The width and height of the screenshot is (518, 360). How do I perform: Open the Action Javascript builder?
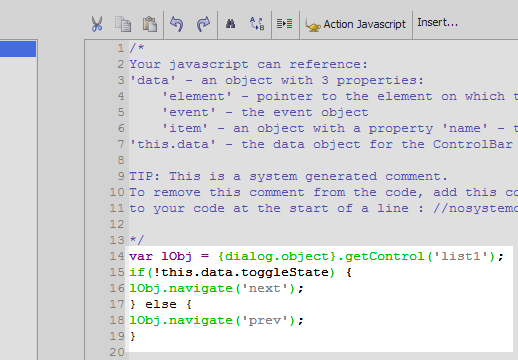[x=355, y=24]
